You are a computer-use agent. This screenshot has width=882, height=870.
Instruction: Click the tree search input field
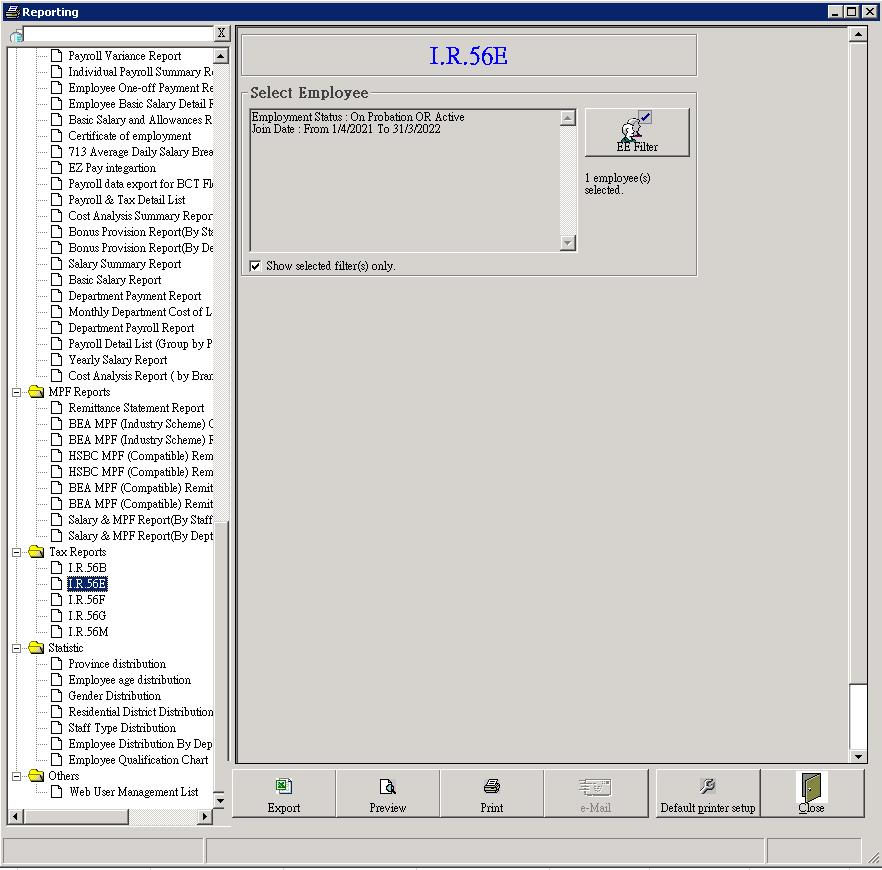[118, 34]
